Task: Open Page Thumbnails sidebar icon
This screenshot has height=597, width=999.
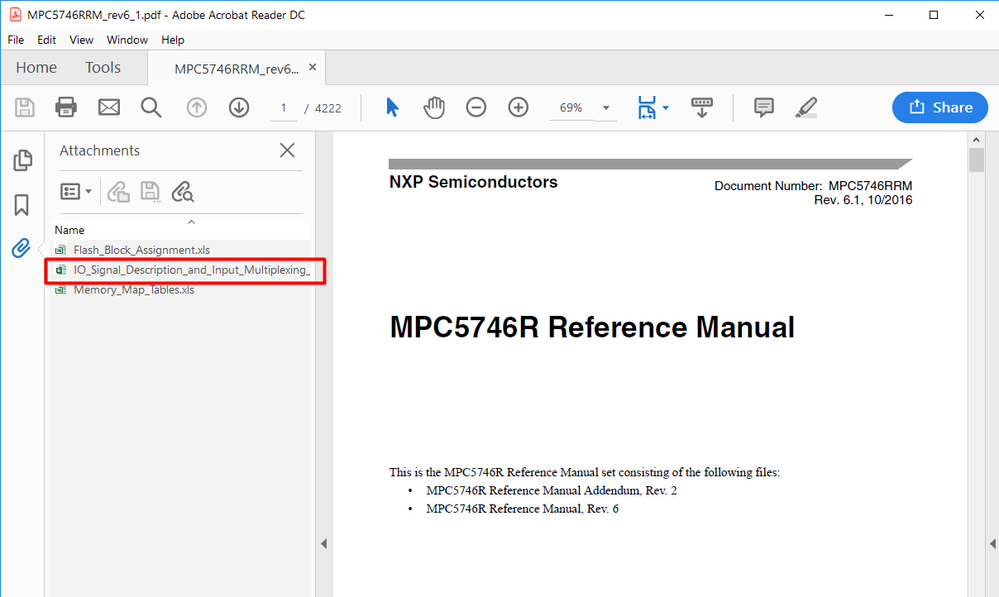Action: [22, 160]
